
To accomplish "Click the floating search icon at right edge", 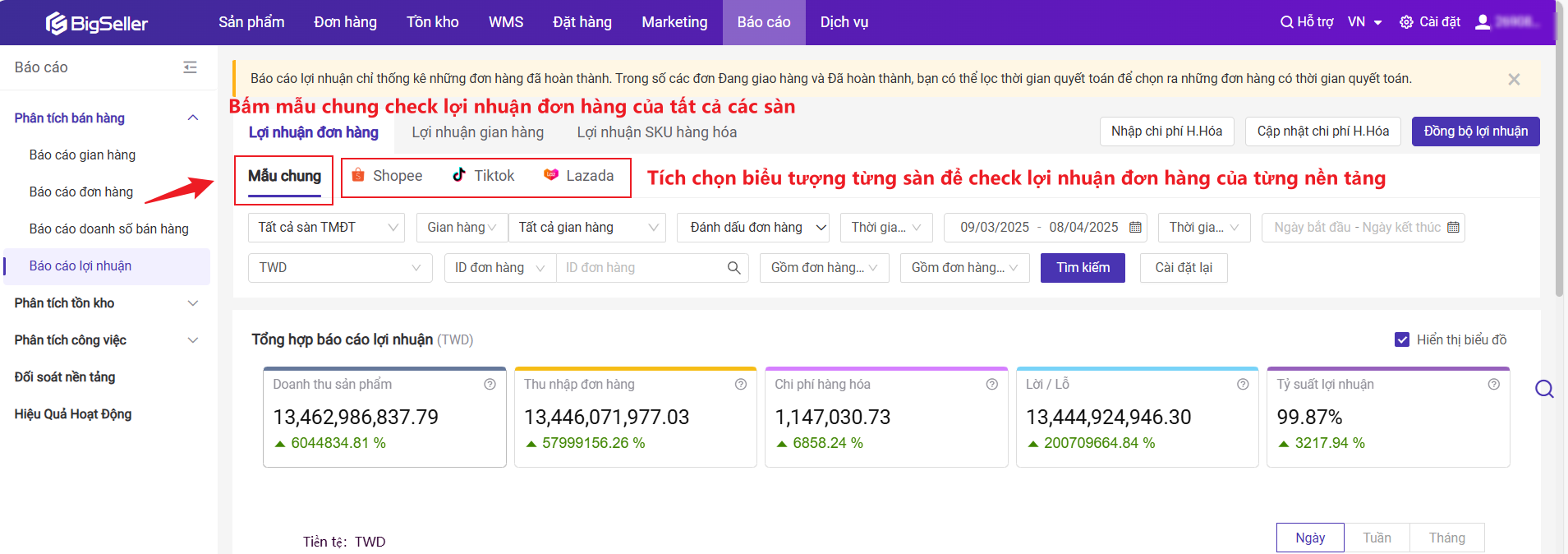I will (x=1544, y=389).
